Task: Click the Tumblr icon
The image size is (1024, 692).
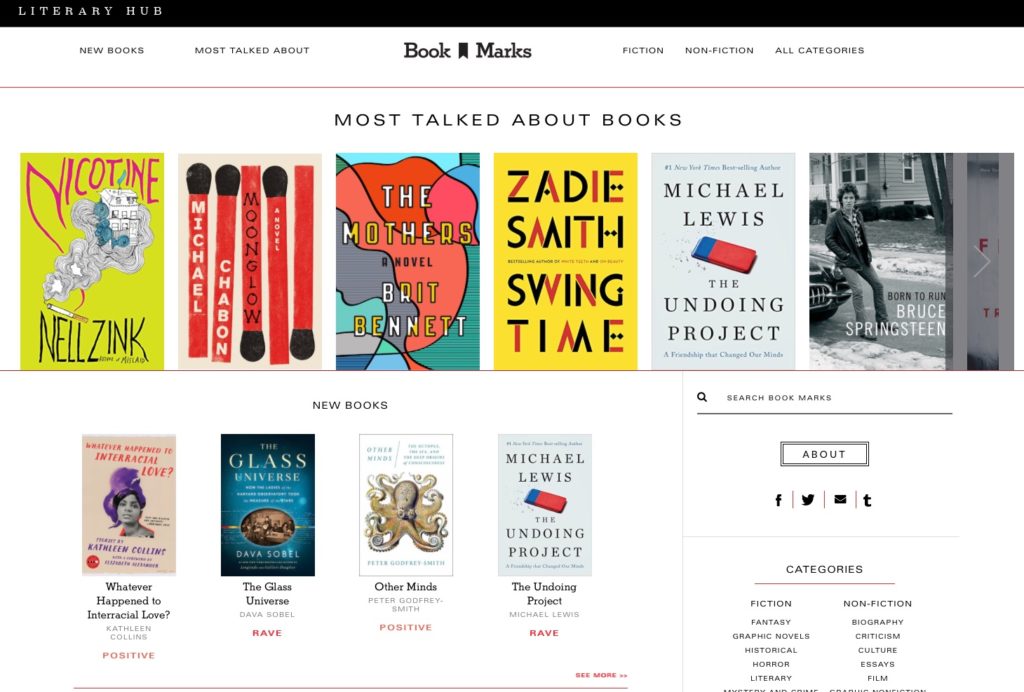Action: click(867, 499)
